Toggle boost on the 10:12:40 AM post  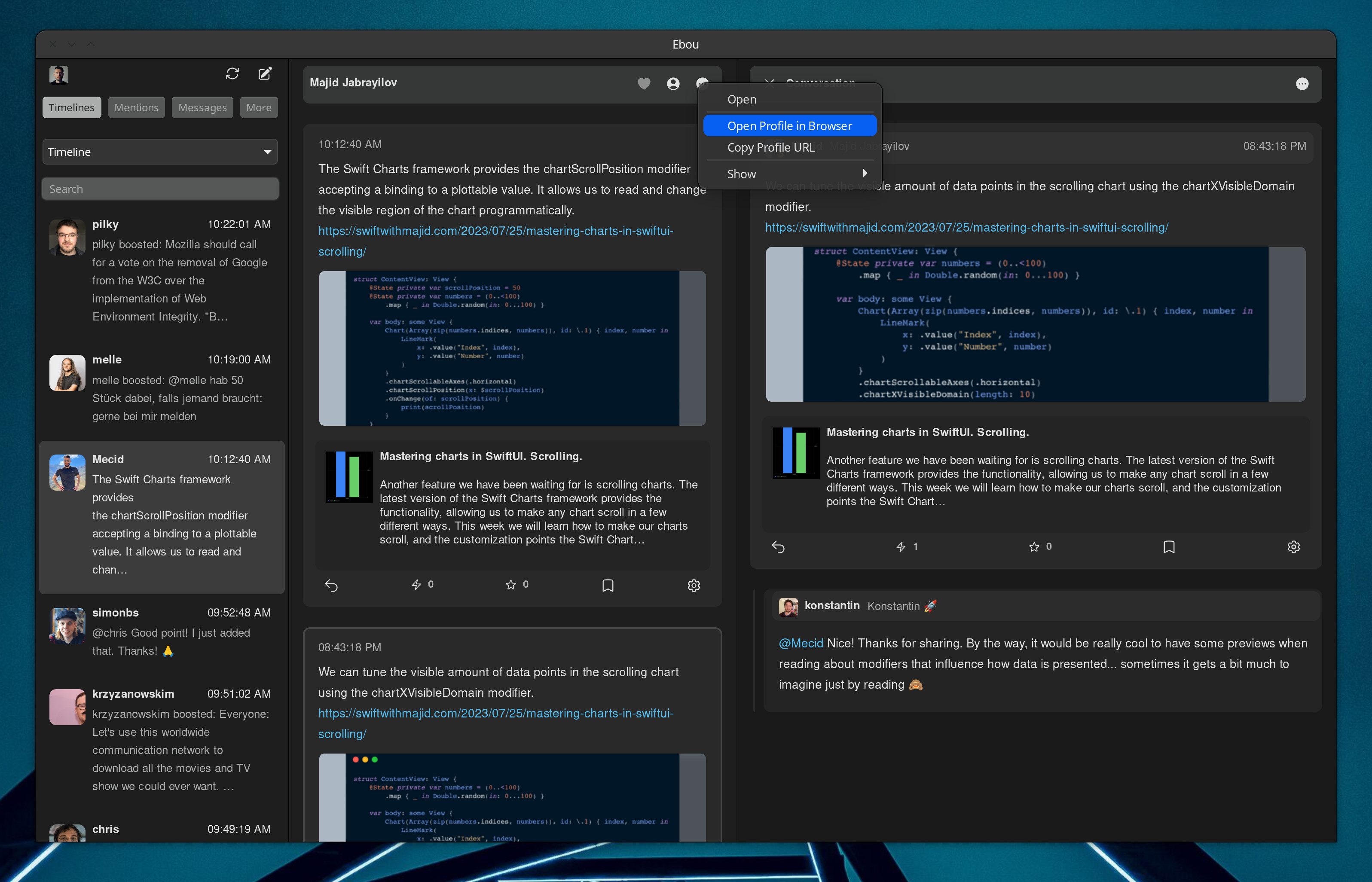coord(416,584)
